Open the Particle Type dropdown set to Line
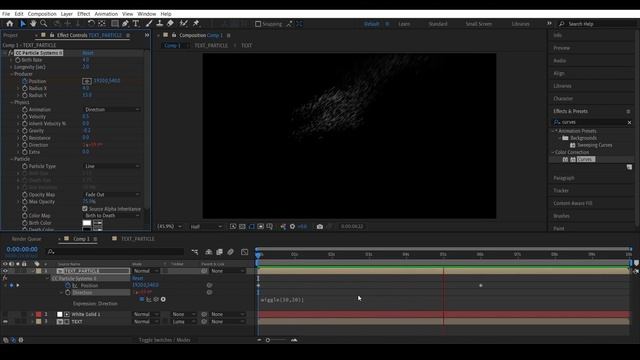 (x=112, y=167)
